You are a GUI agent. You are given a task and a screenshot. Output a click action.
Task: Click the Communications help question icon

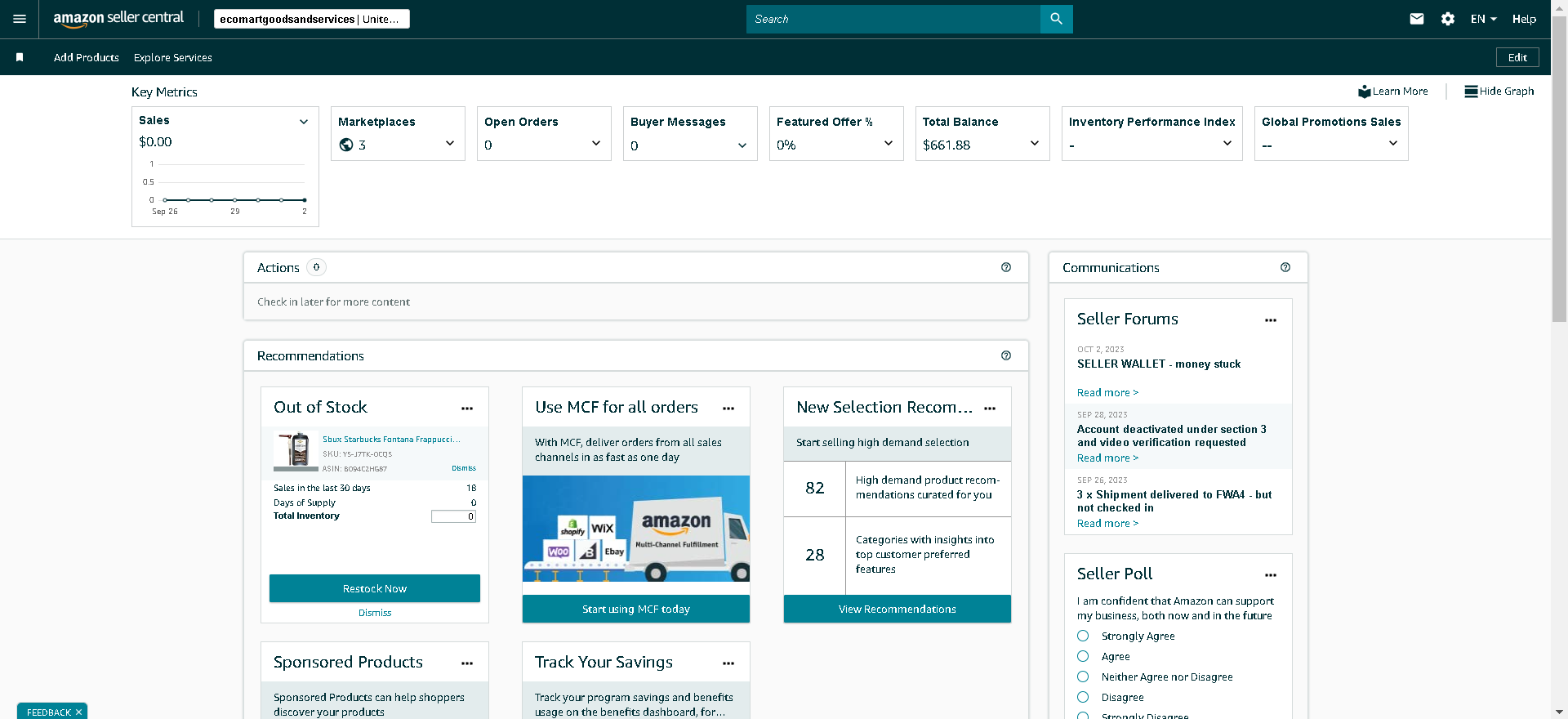1285,267
